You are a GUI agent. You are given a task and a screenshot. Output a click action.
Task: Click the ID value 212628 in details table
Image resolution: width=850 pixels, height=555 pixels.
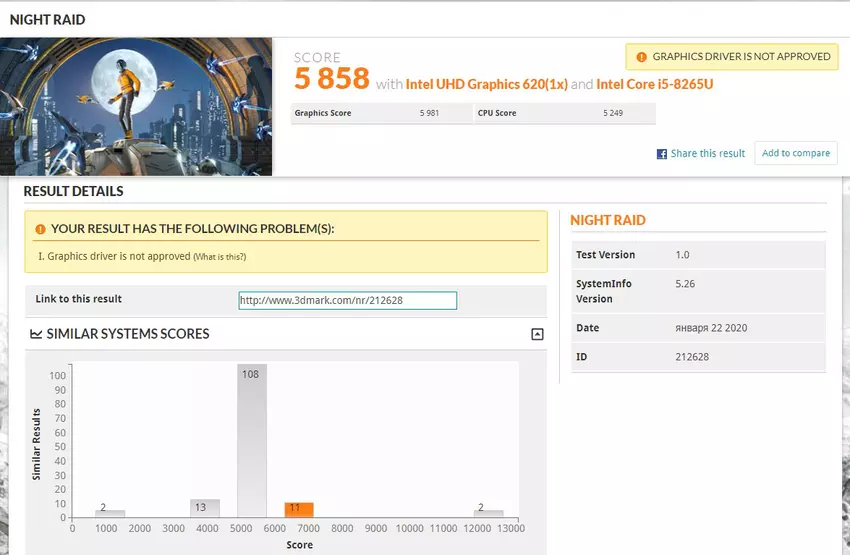(692, 357)
